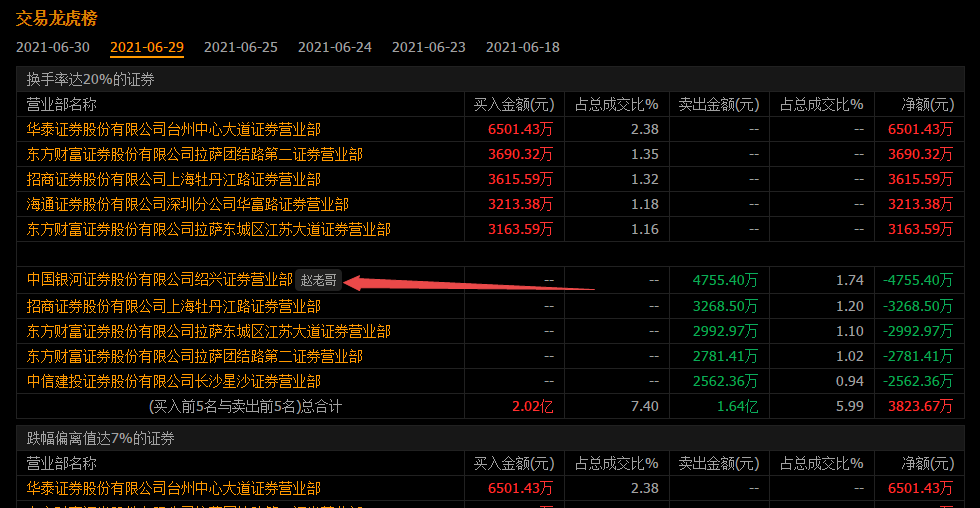980x508 pixels.
Task: Click the 交易龙虎榜 page title
Action: click(56, 18)
